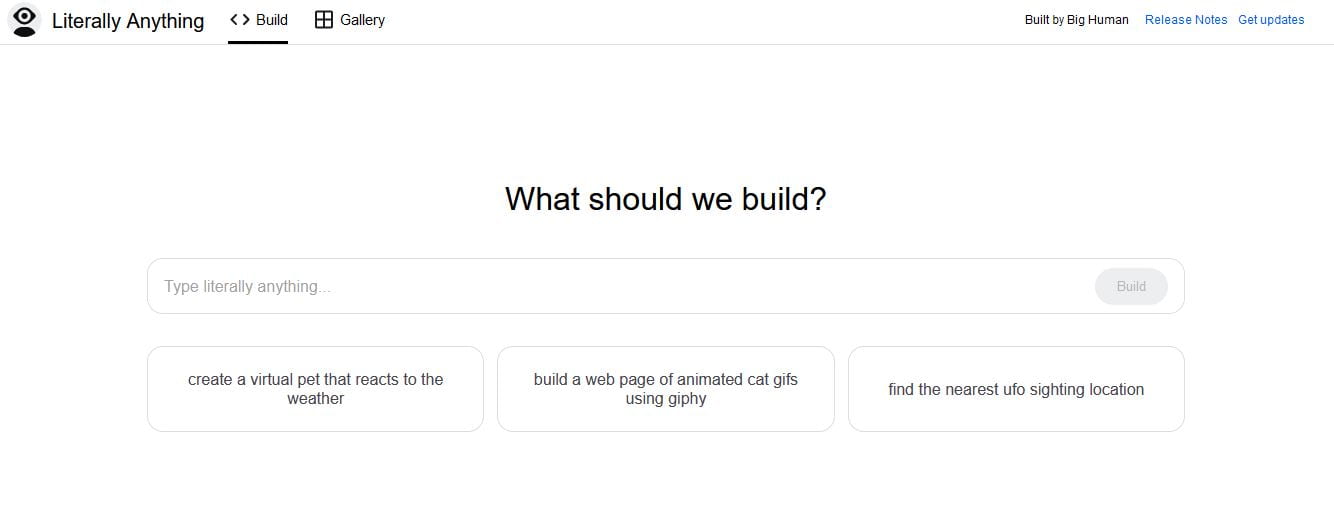The height and width of the screenshot is (506, 1334).
Task: Click the word weather in pet suggestion
Action: coord(315,399)
